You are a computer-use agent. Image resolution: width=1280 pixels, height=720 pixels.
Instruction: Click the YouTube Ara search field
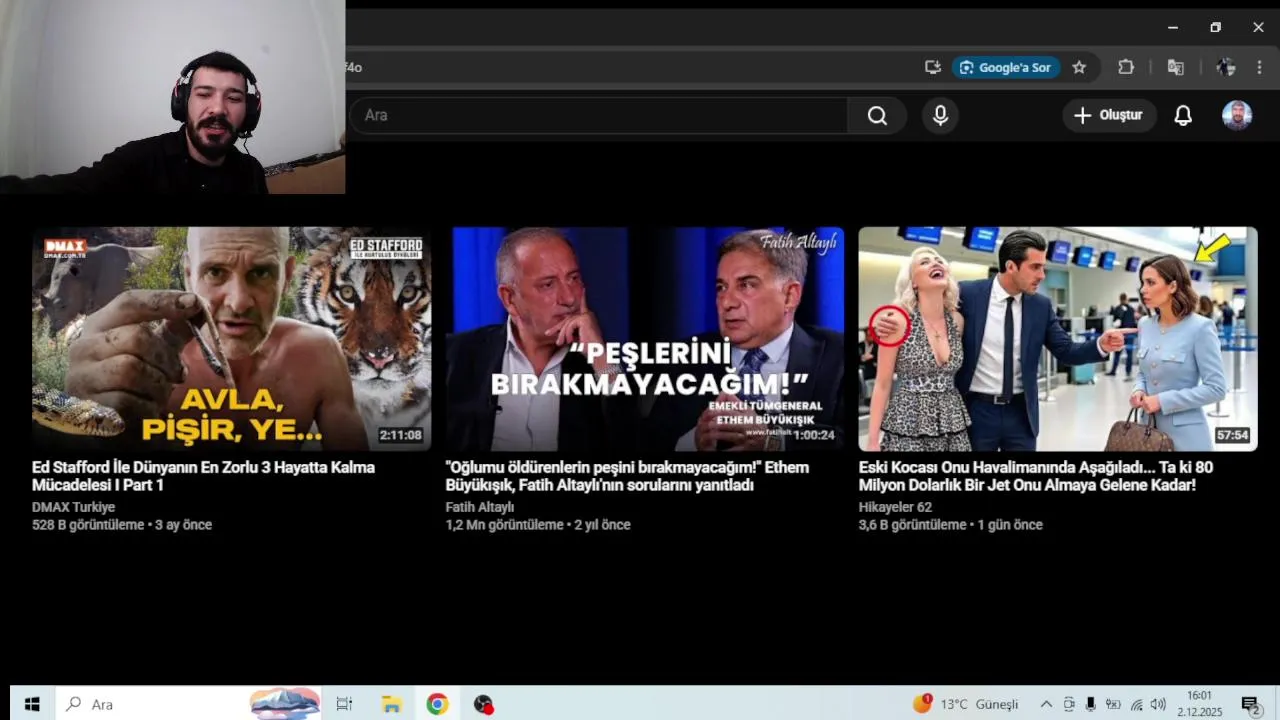pos(598,115)
